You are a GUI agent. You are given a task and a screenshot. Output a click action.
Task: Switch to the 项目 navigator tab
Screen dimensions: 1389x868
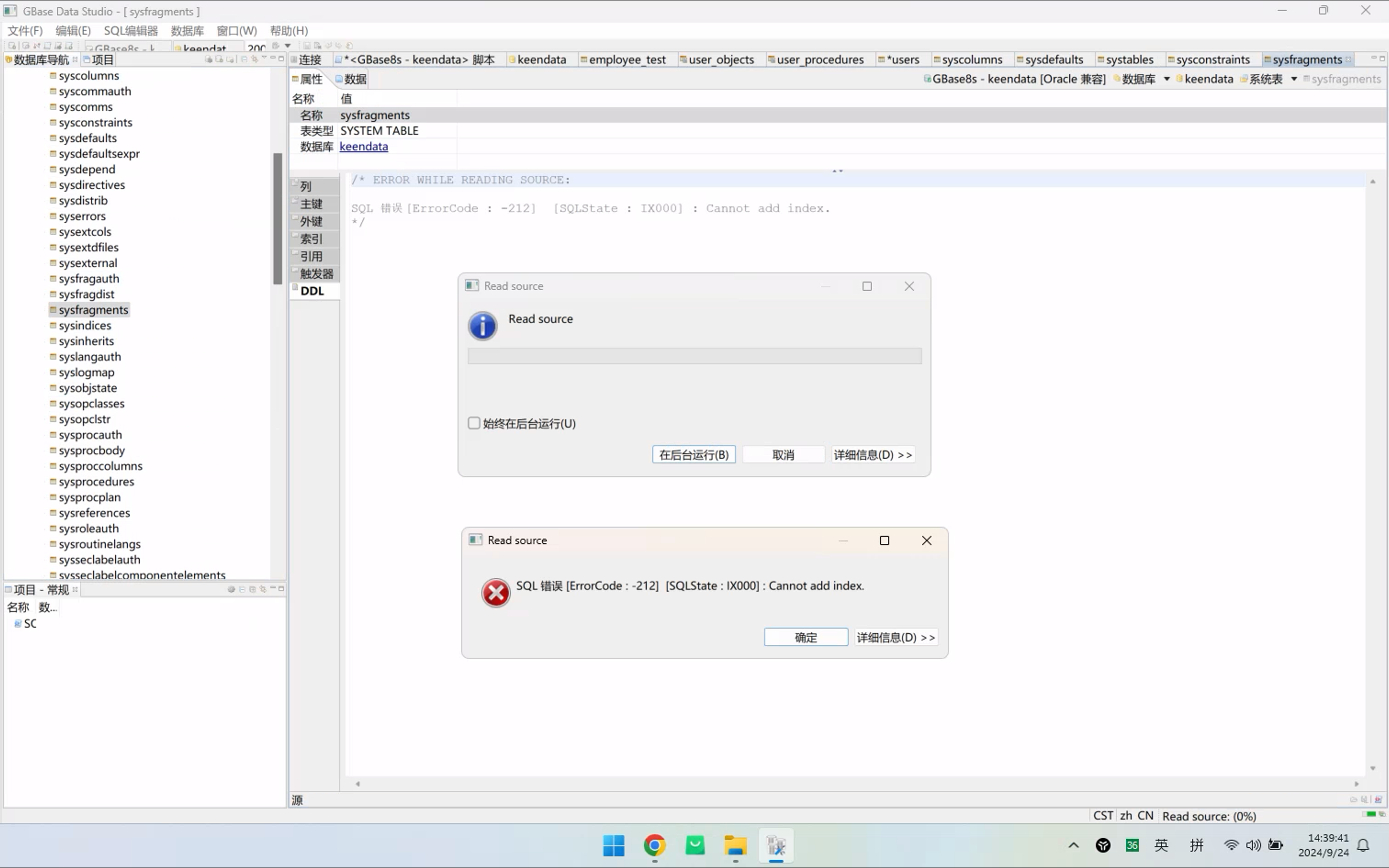click(99, 60)
